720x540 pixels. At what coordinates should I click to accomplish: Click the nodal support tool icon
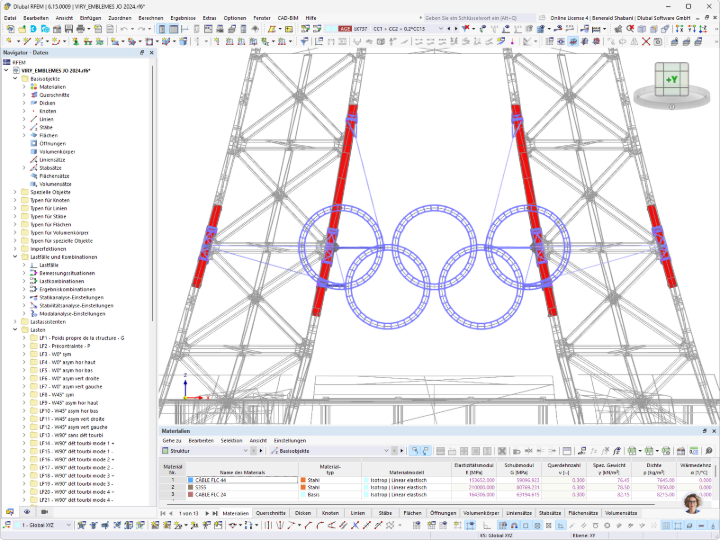(75, 41)
